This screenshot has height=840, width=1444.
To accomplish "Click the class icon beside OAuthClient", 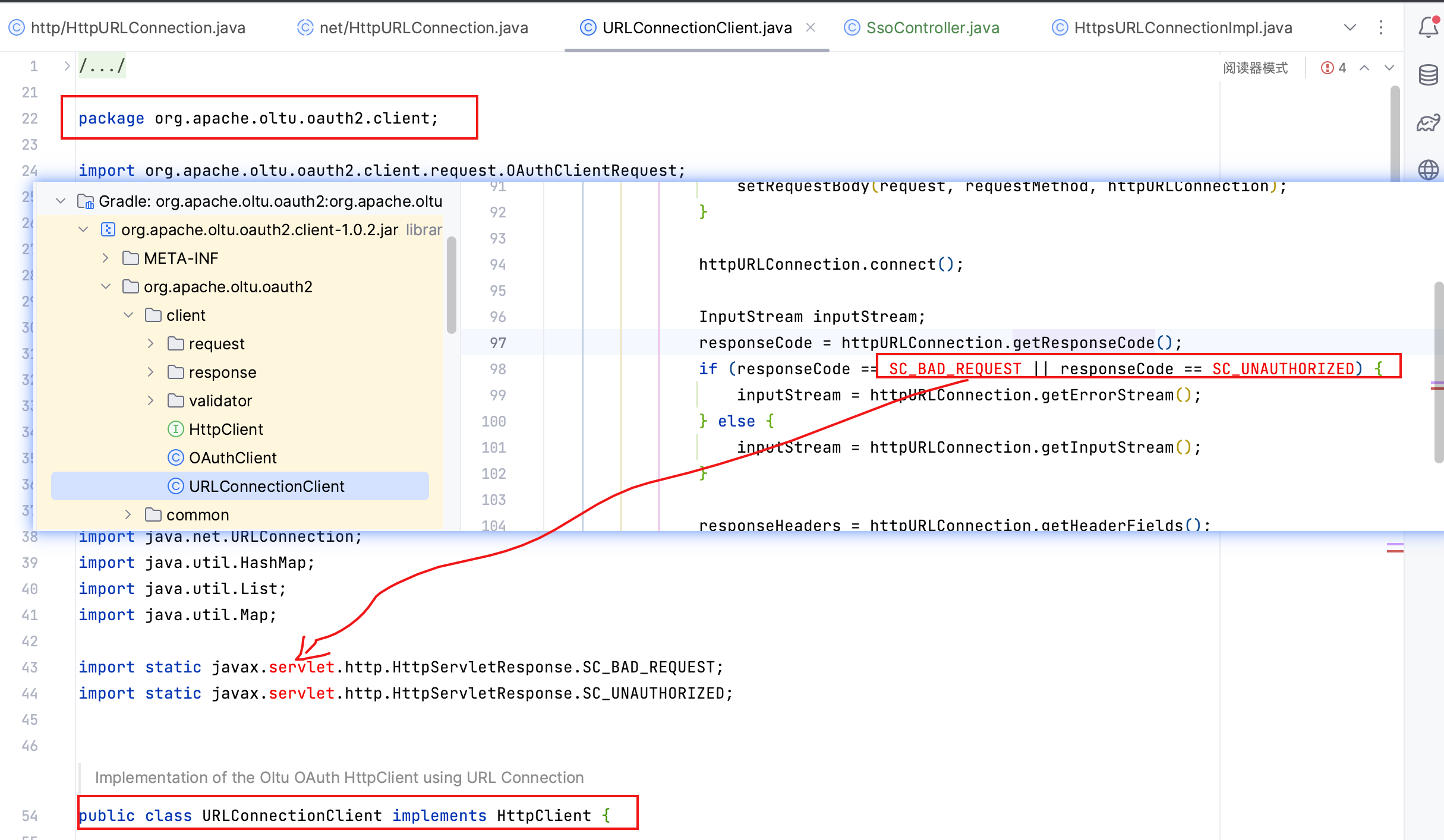I will 176,457.
